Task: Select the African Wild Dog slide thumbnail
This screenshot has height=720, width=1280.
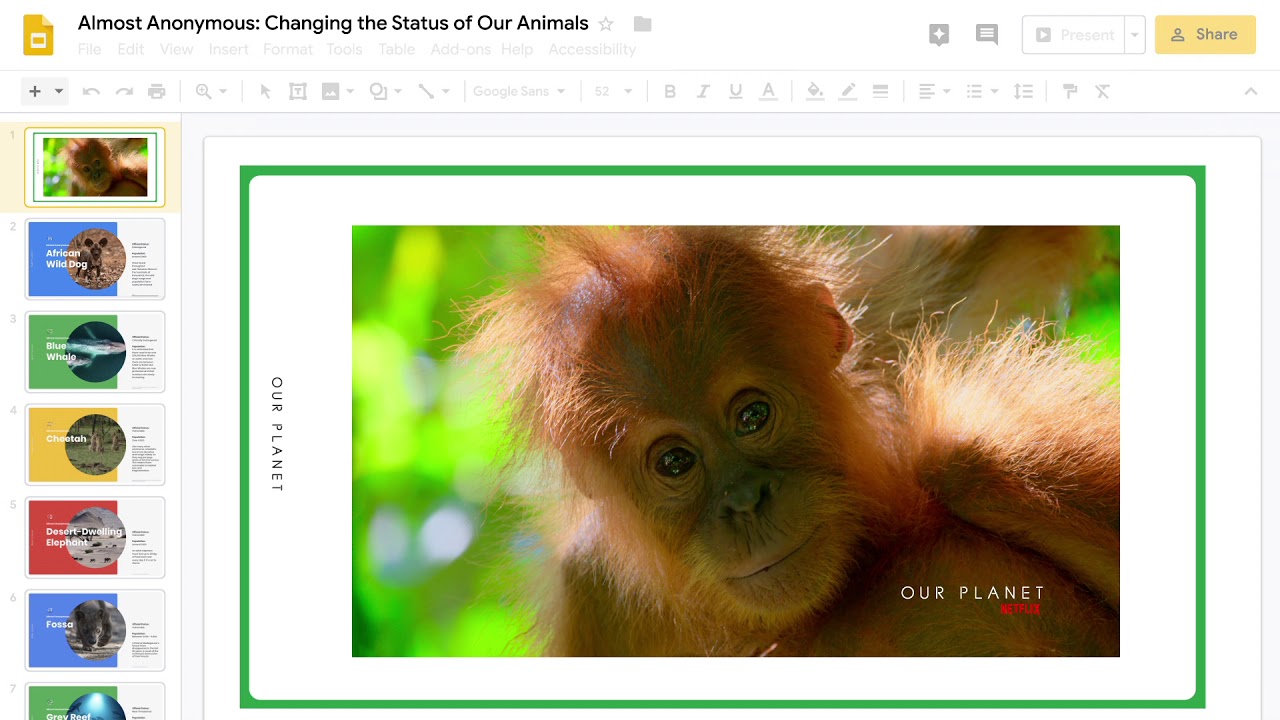Action: 95,259
